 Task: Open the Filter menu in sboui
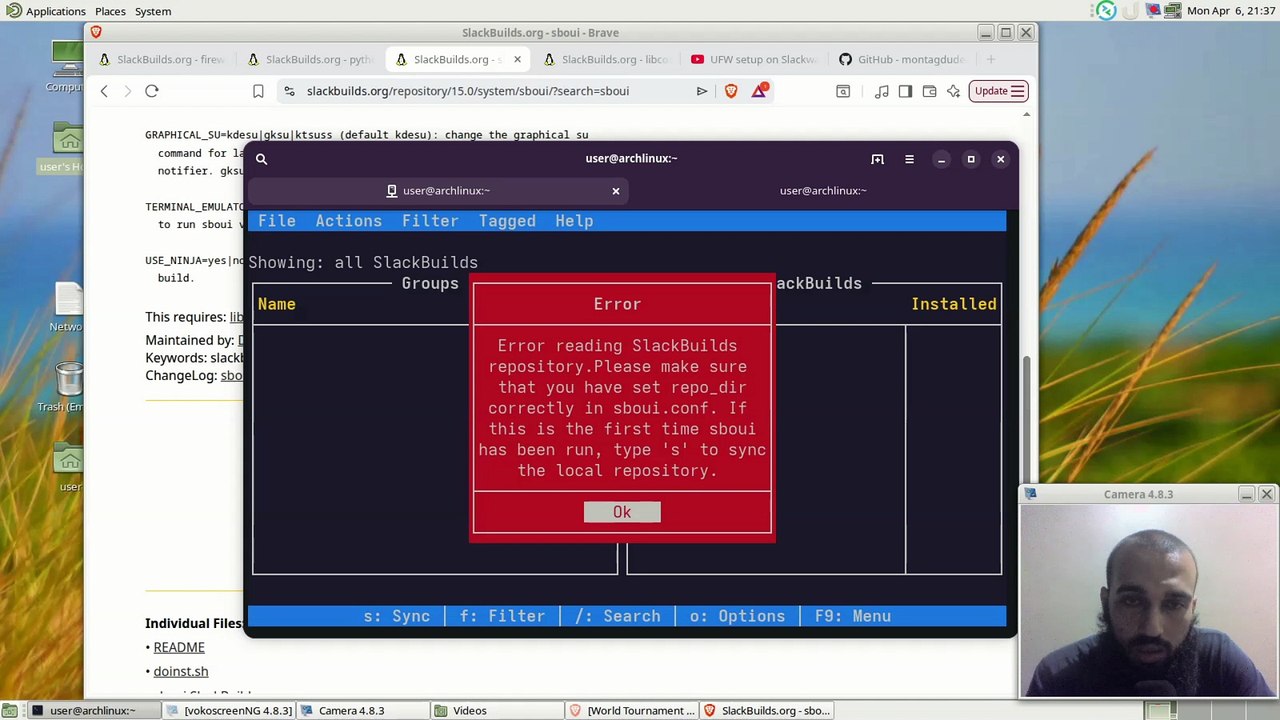coord(430,221)
